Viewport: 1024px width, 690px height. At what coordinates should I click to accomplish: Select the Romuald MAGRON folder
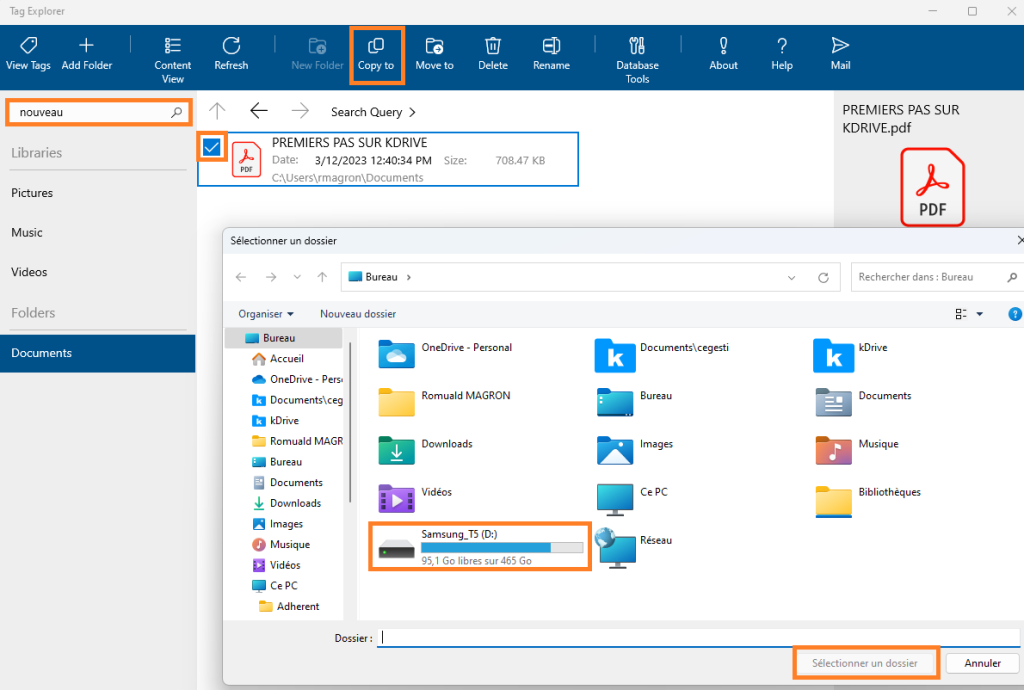[x=444, y=402]
